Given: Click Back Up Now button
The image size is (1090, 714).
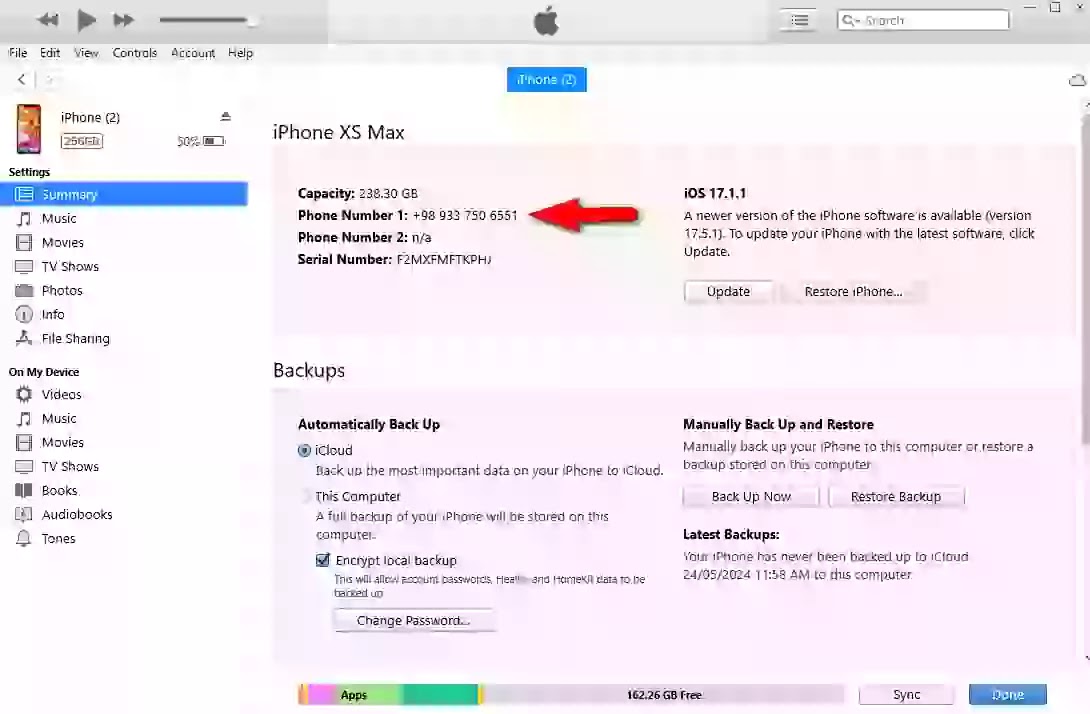Looking at the screenshot, I should click(x=751, y=496).
